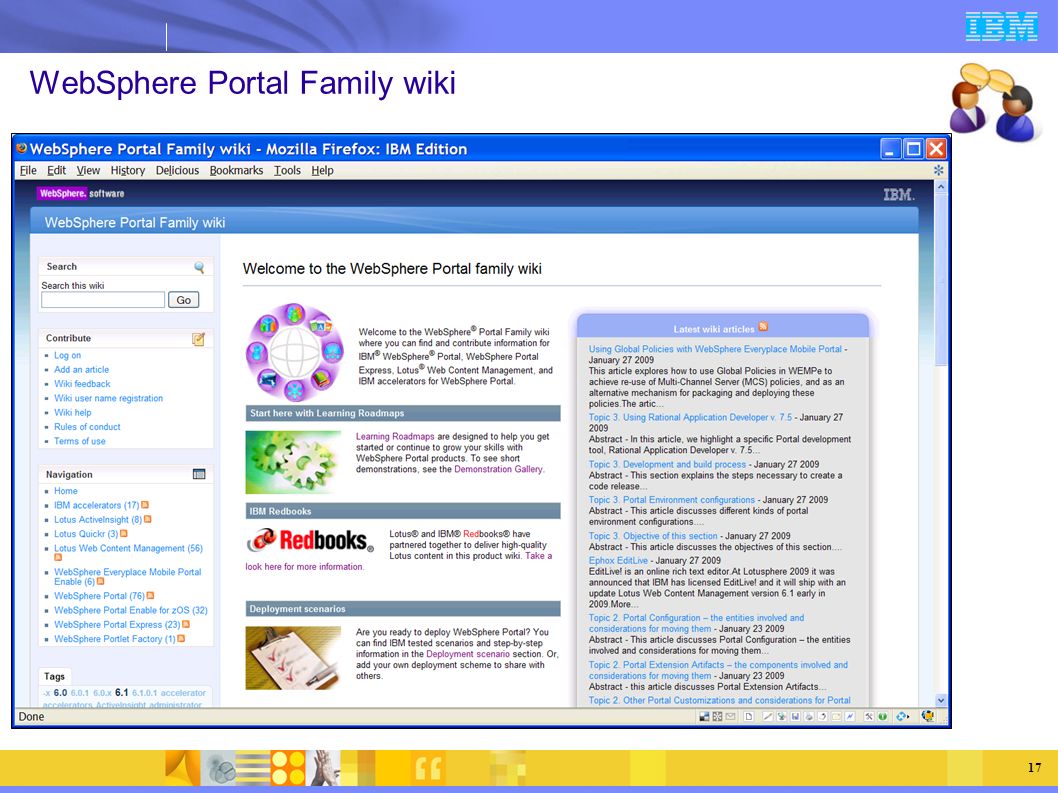The height and width of the screenshot is (793, 1058).
Task: Click the green gears Learning Roadmaps image
Action: click(294, 462)
